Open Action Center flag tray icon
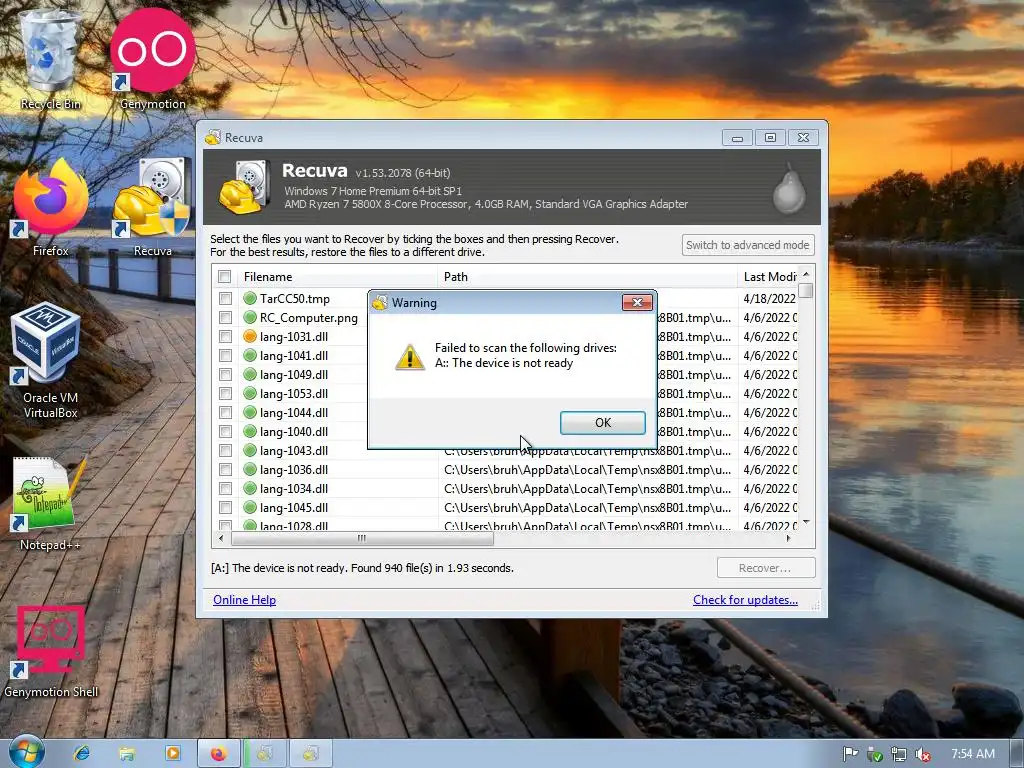The width and height of the screenshot is (1024, 768). pos(850,754)
